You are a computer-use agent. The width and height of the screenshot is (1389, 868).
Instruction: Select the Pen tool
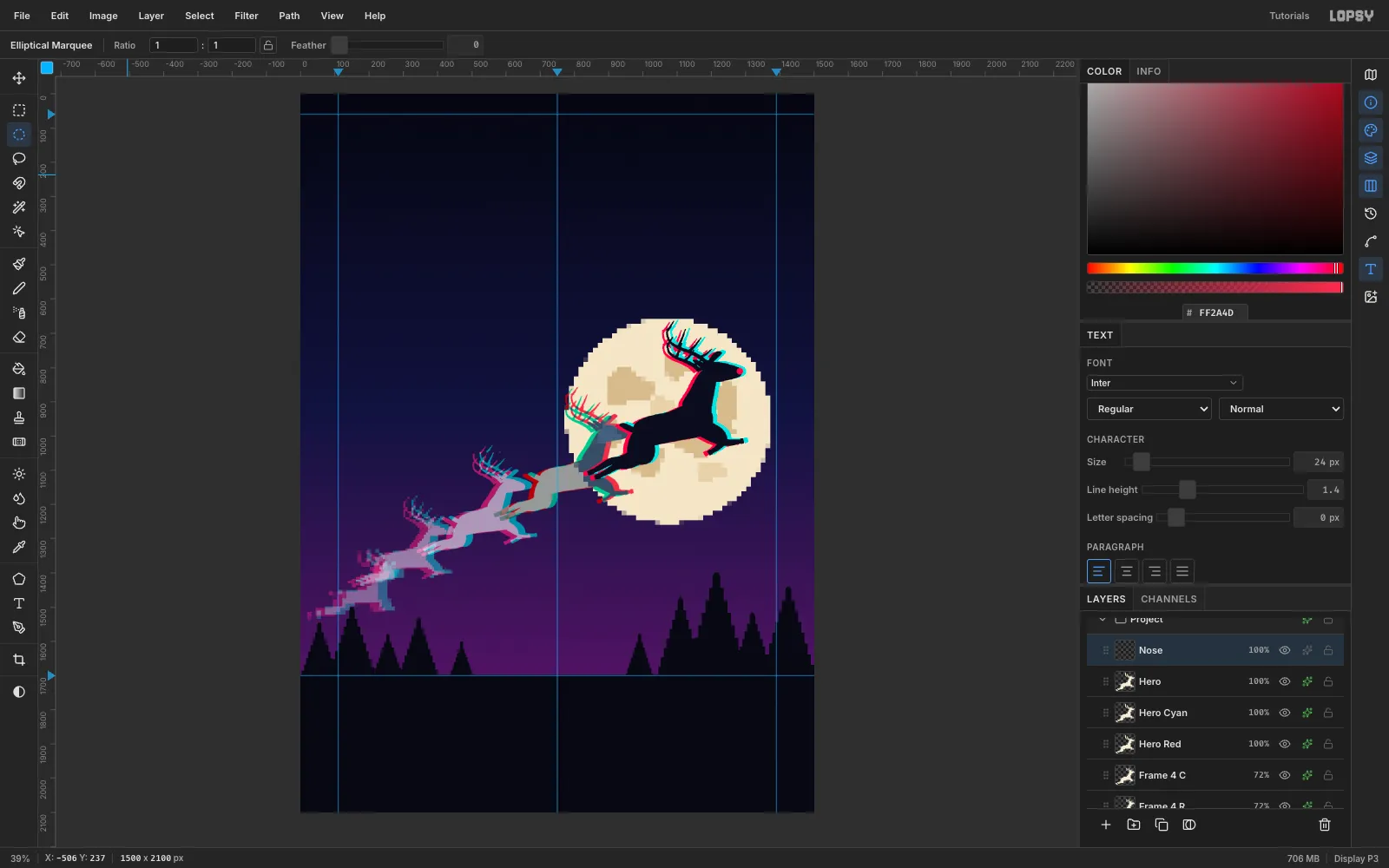[x=19, y=628]
